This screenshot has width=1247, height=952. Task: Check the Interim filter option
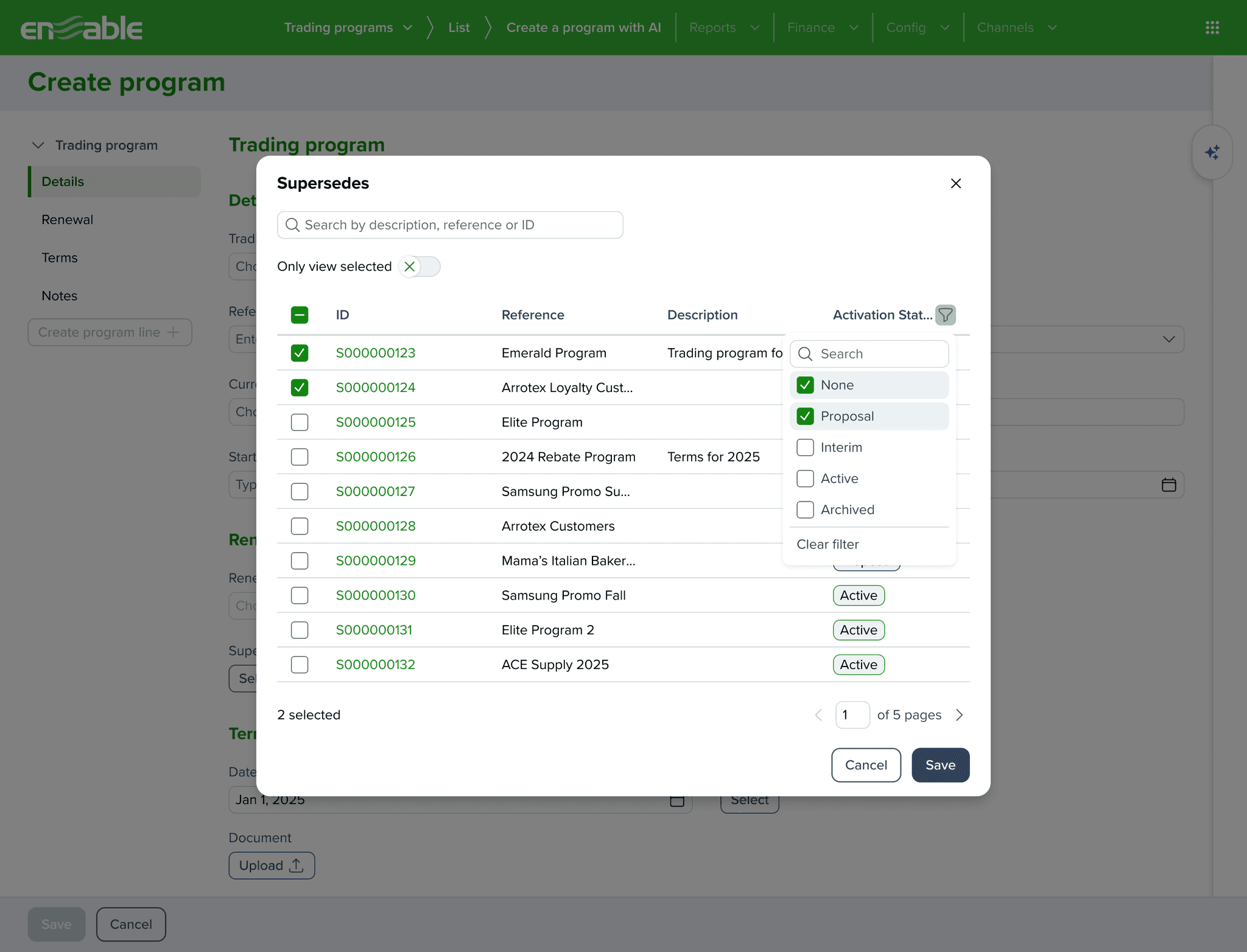[805, 447]
